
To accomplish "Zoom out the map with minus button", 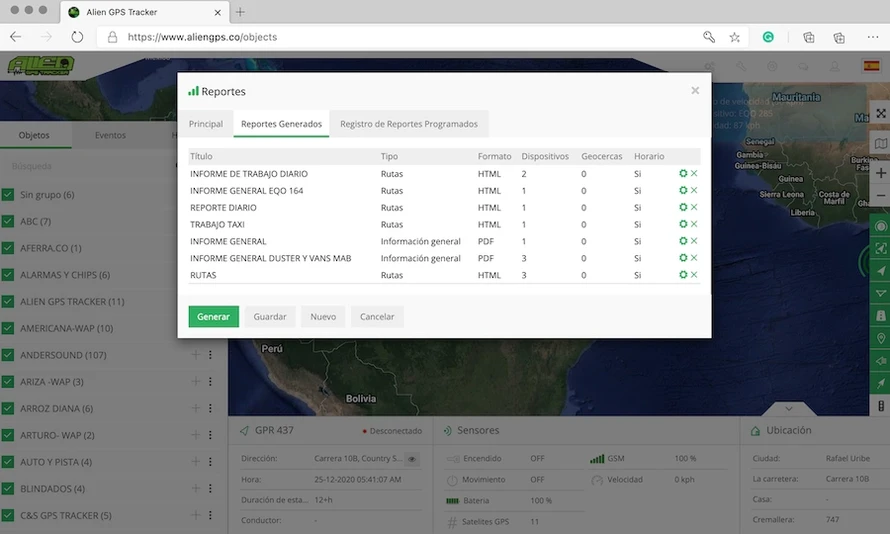I will pos(880,195).
